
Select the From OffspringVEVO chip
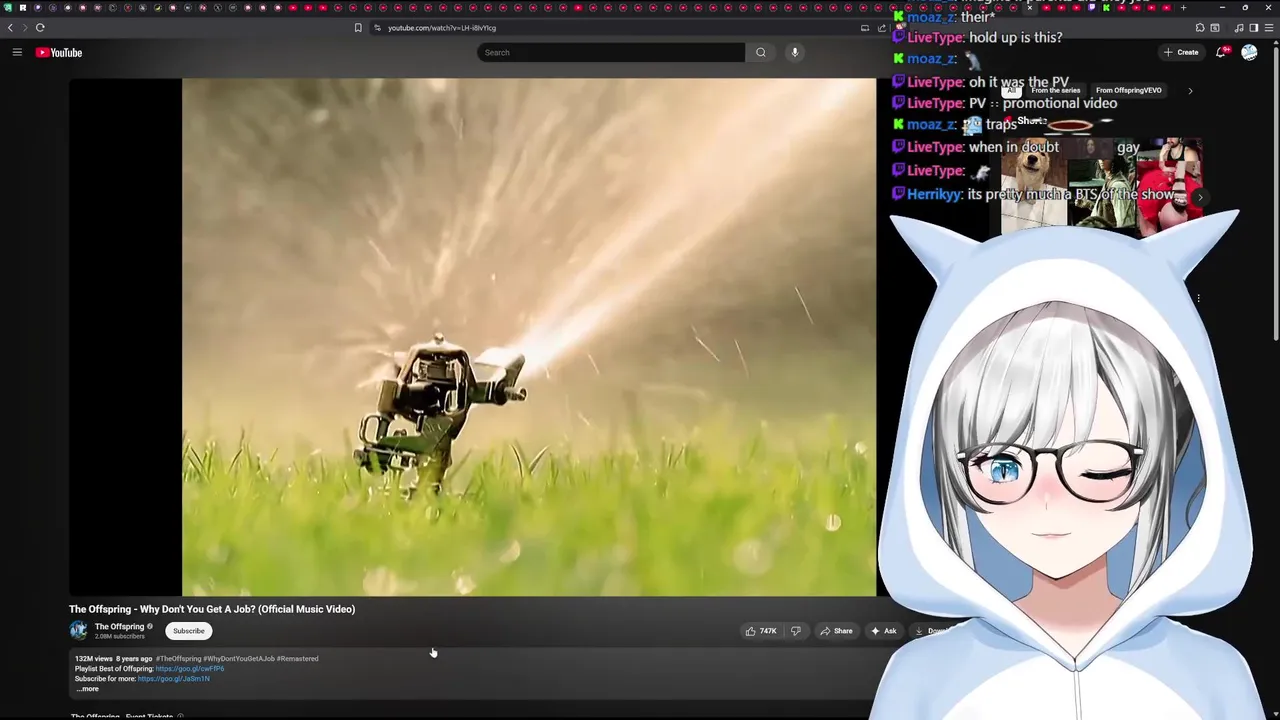point(1128,90)
